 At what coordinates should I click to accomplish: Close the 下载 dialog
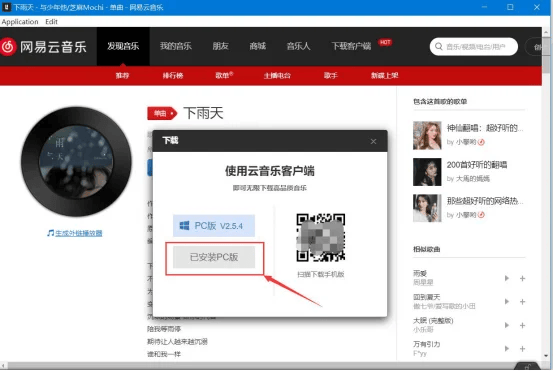point(373,141)
